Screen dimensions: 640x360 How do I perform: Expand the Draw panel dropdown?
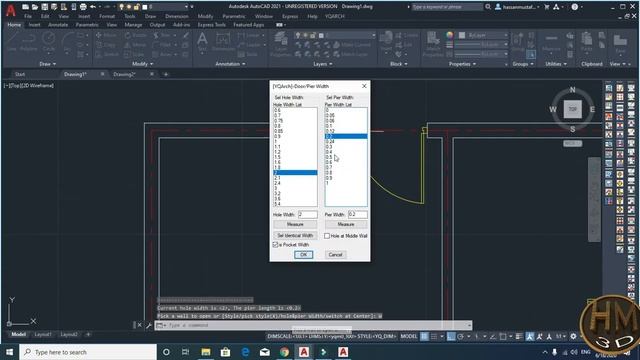[48, 64]
